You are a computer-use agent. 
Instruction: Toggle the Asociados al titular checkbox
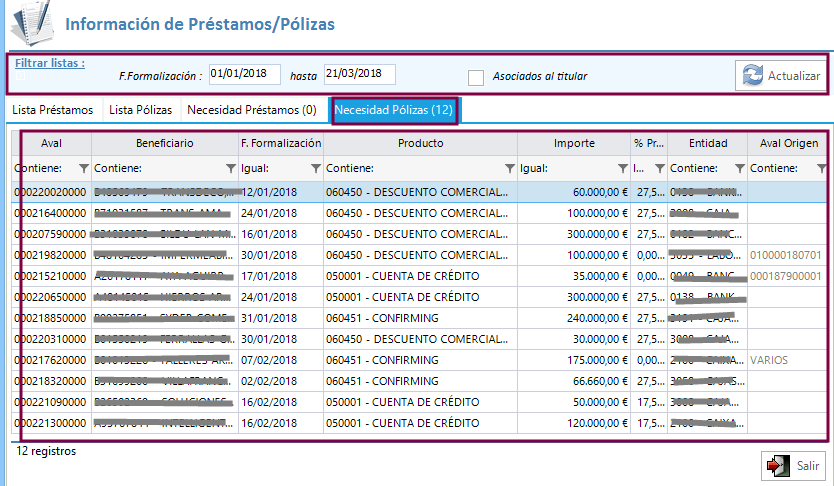[x=476, y=78]
